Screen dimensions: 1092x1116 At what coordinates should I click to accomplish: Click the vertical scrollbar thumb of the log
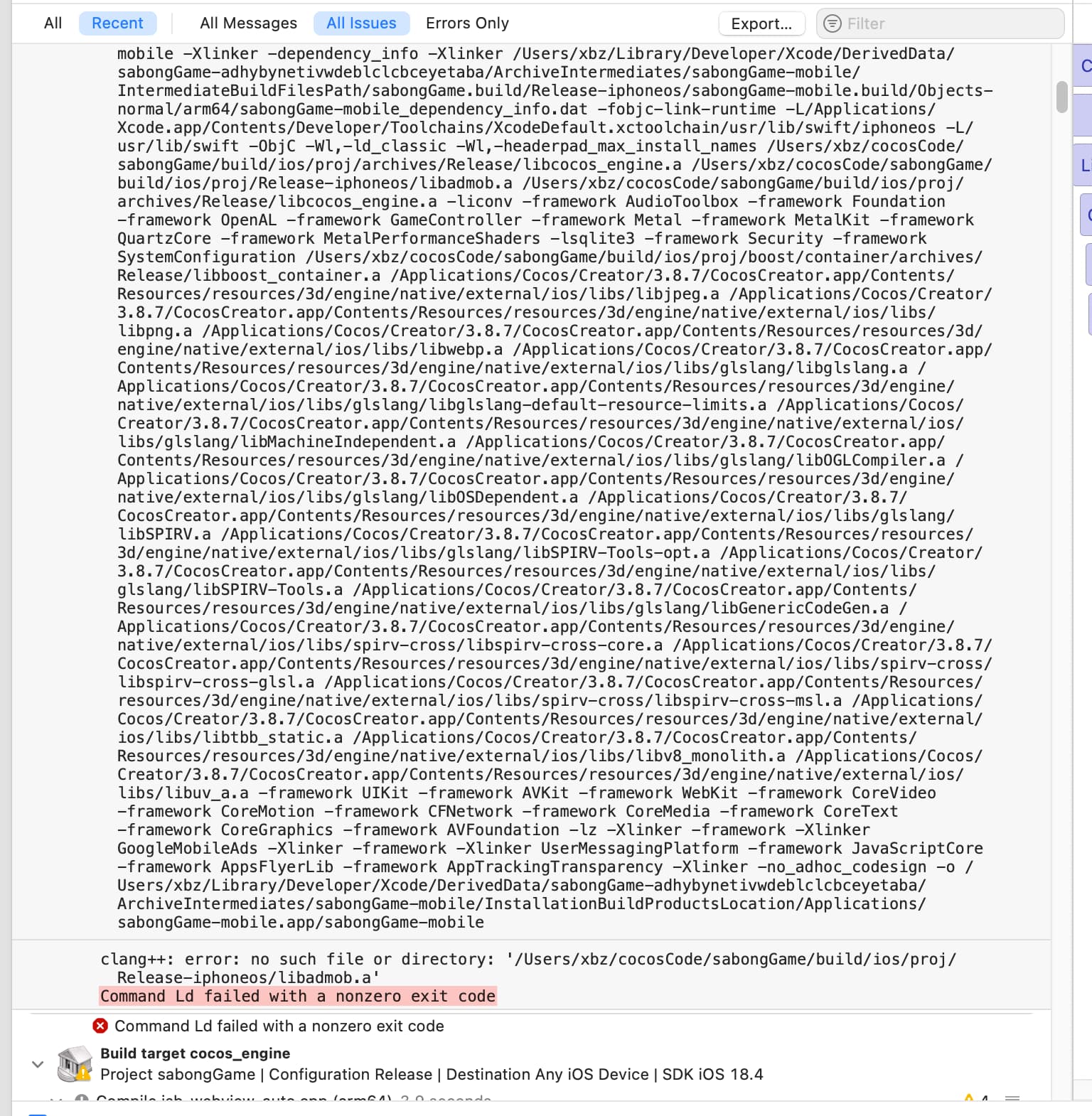1061,97
